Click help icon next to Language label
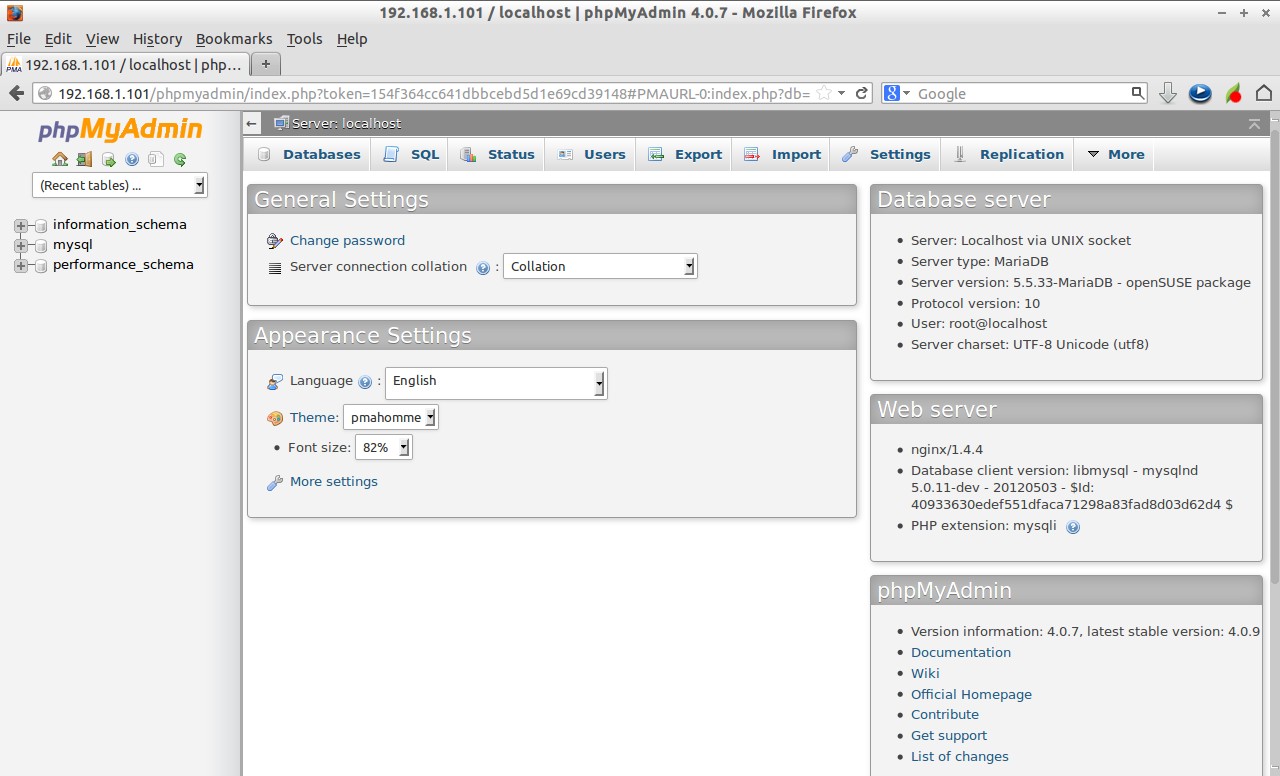The height and width of the screenshot is (776, 1280). tap(365, 382)
